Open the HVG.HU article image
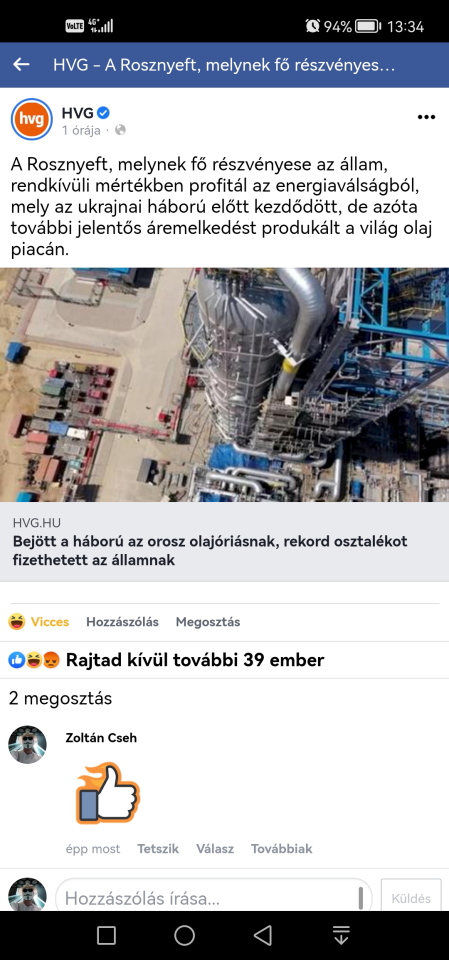Viewport: 449px width, 960px height. pos(224,385)
